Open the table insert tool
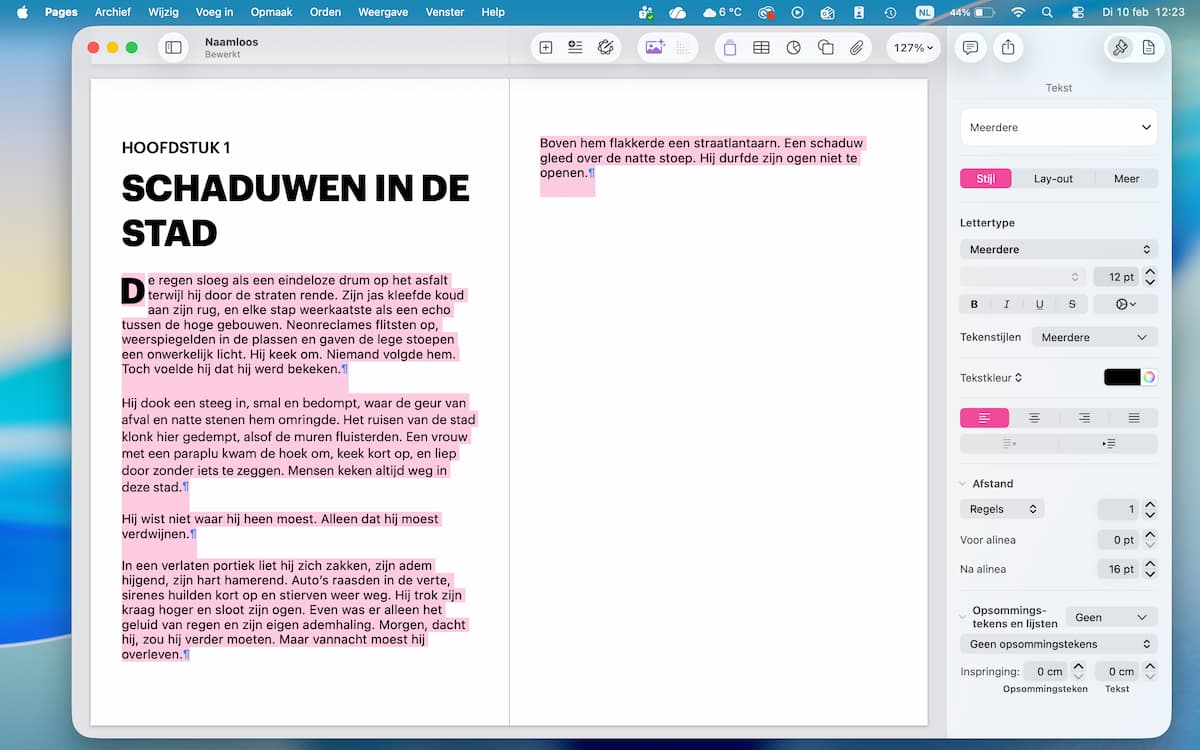This screenshot has width=1200, height=750. point(761,47)
